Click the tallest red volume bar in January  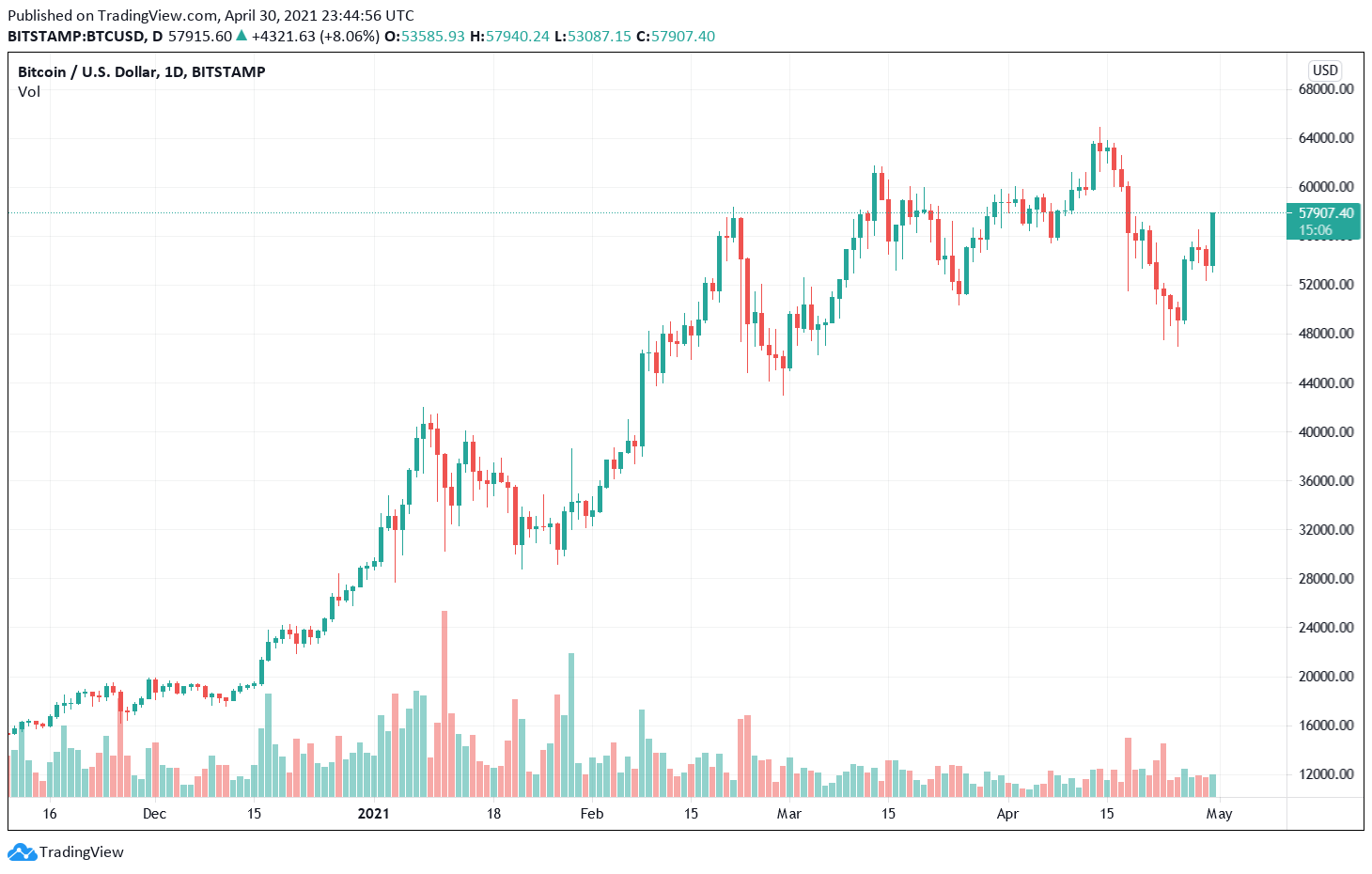point(444,704)
